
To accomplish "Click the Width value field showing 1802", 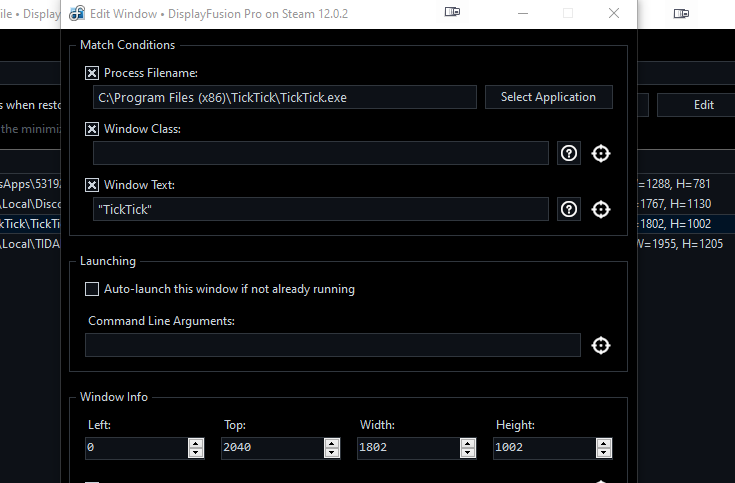I will pos(409,448).
